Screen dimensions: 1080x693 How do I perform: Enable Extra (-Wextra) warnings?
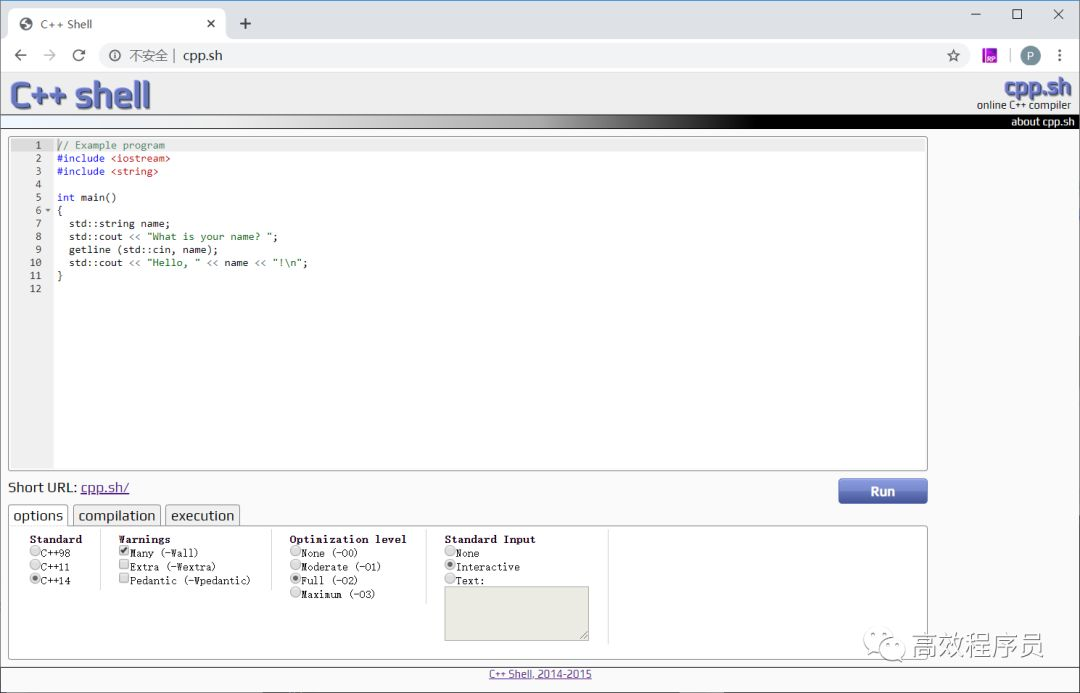tap(124, 565)
